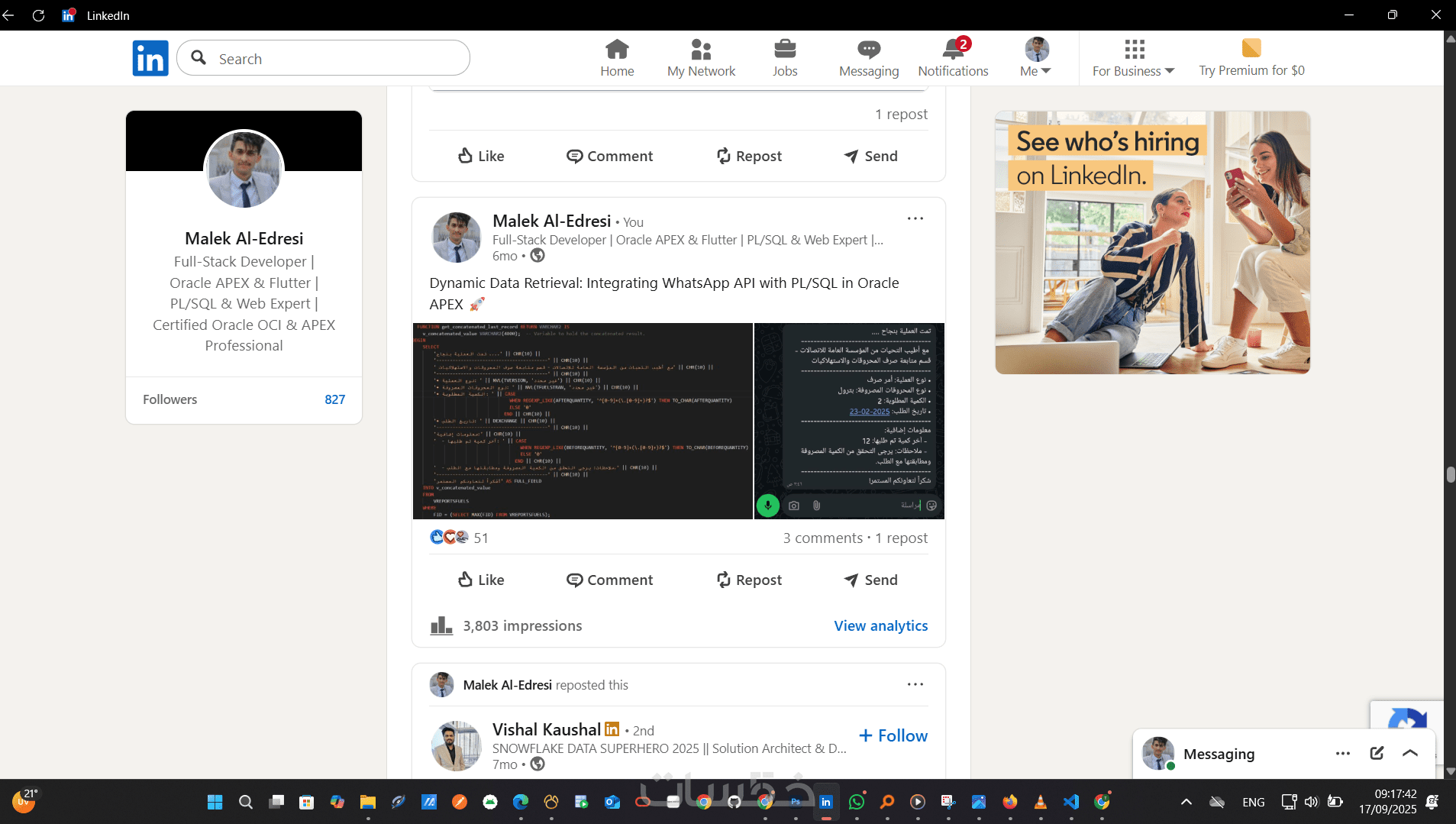Click Malek Al-Edresi in the reposted this header
The height and width of the screenshot is (824, 1456).
(x=507, y=685)
